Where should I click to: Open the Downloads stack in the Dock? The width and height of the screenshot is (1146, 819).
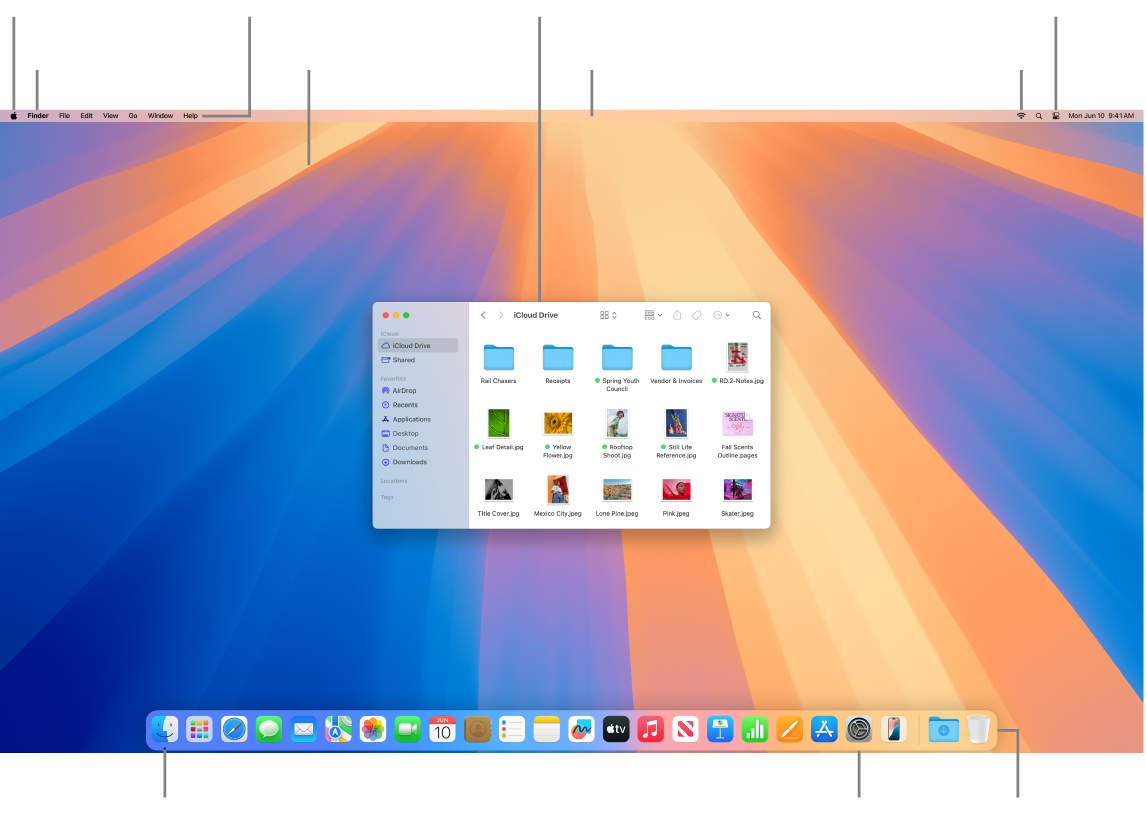[944, 729]
